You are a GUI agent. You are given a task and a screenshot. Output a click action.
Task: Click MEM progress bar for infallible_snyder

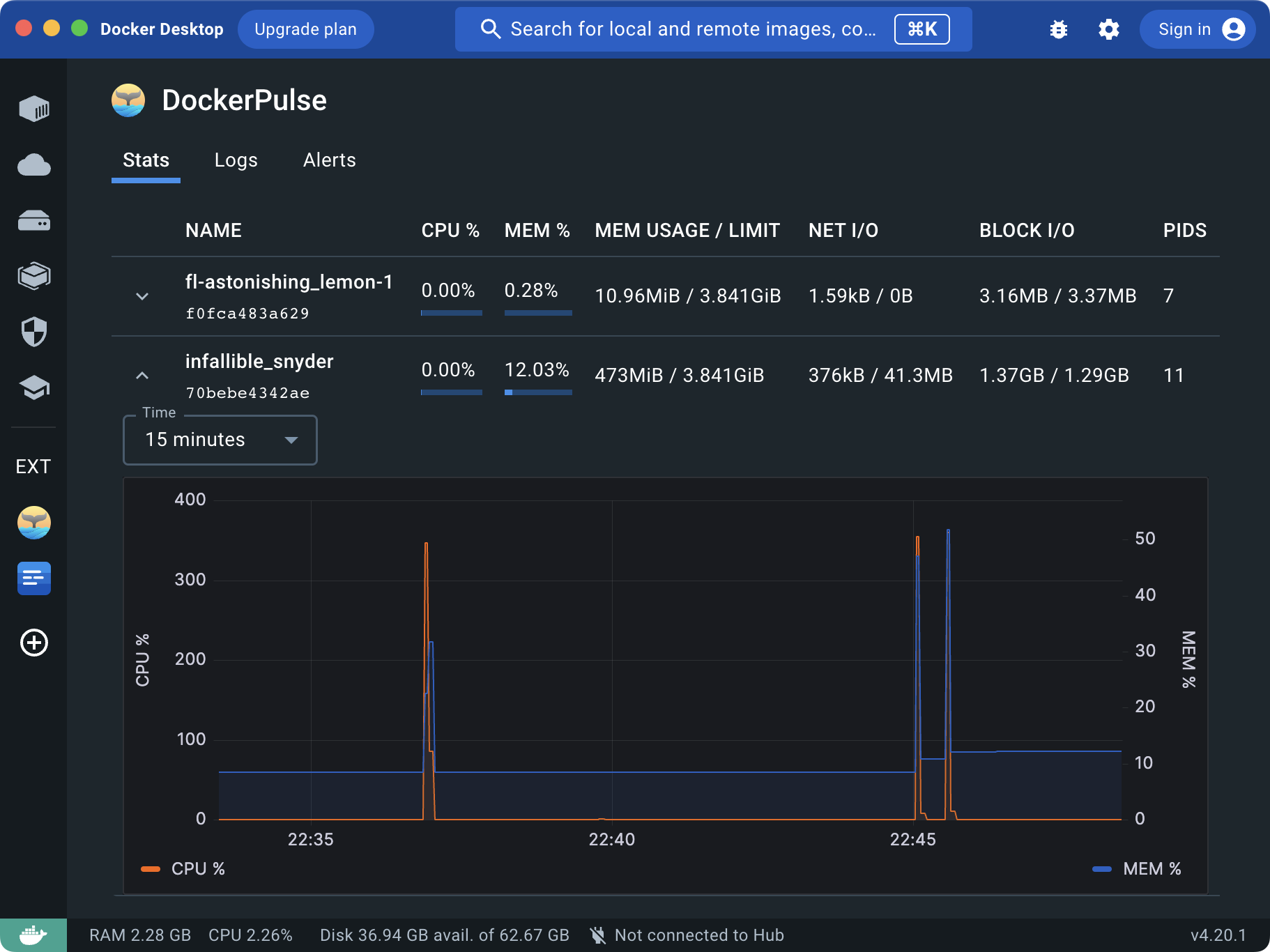coord(538,392)
